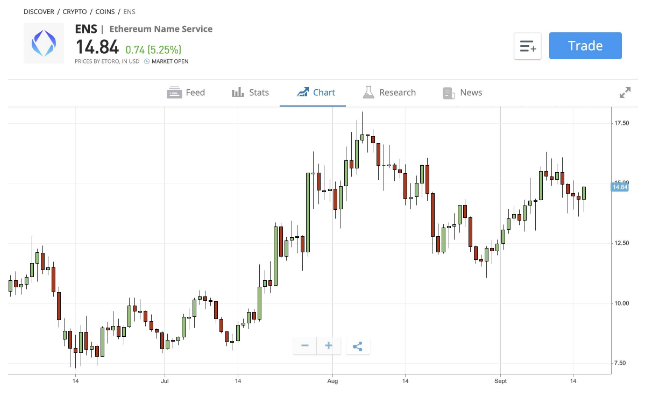Open the Stats tab
Image resolution: width=646 pixels, height=399 pixels.
(250, 92)
